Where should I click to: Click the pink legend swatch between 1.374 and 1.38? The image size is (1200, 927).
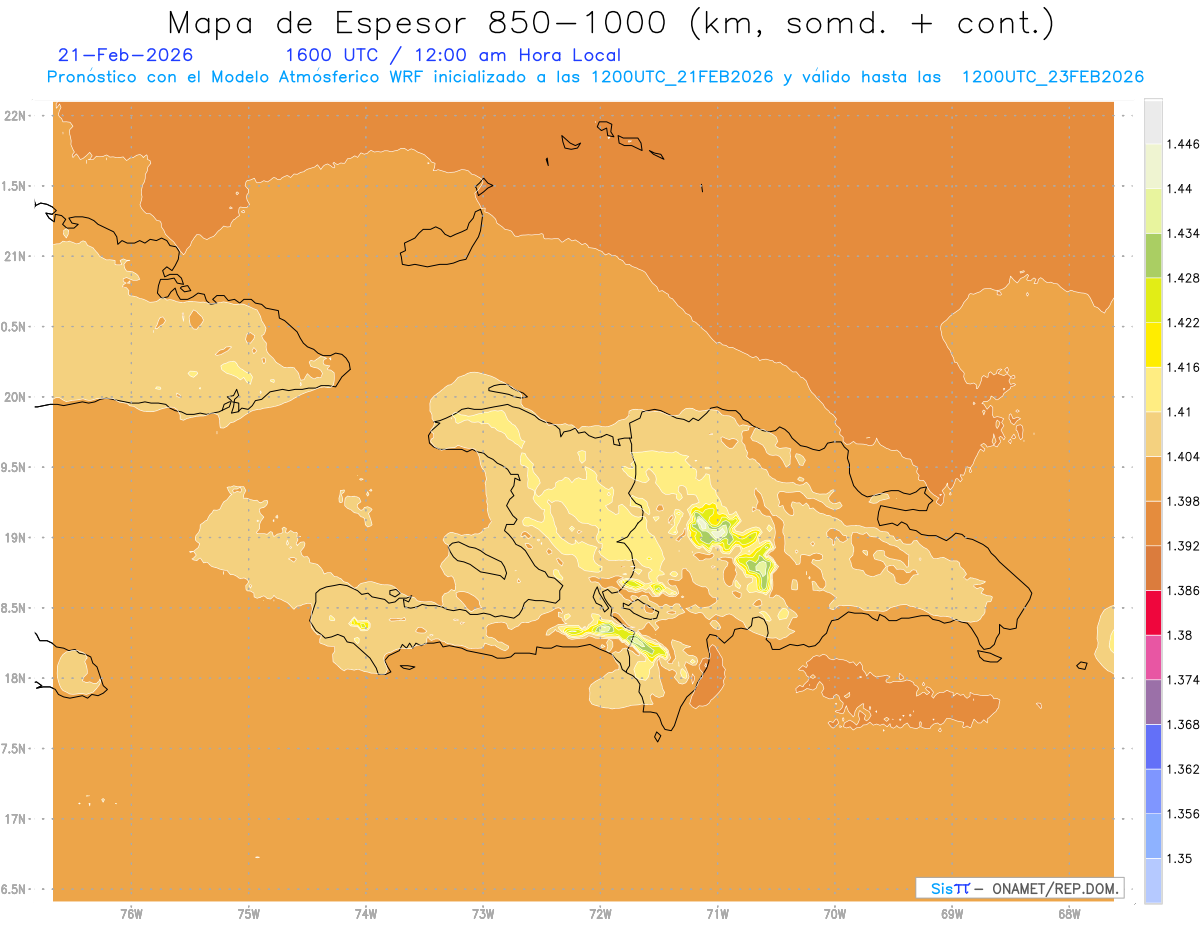[1153, 657]
